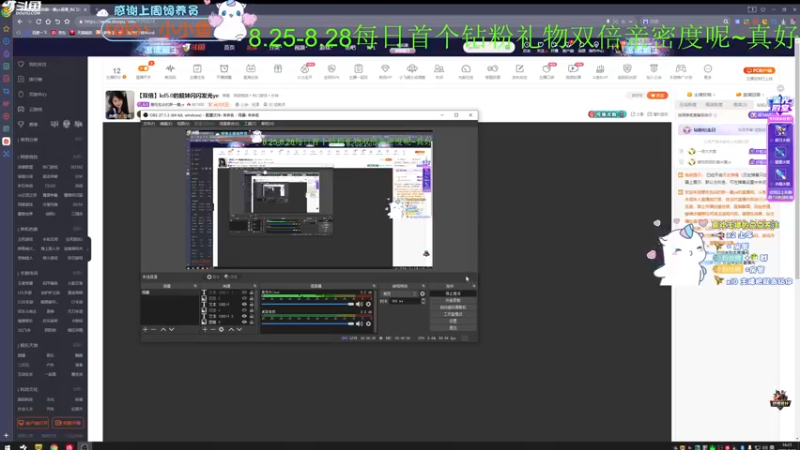Toggle visibility of sixth source row
The image size is (800, 450).
244,322
